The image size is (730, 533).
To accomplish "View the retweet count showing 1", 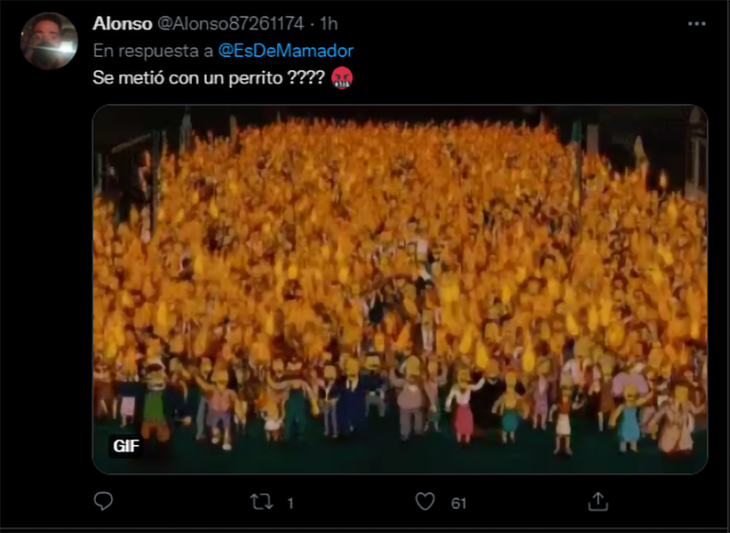I will (x=291, y=503).
